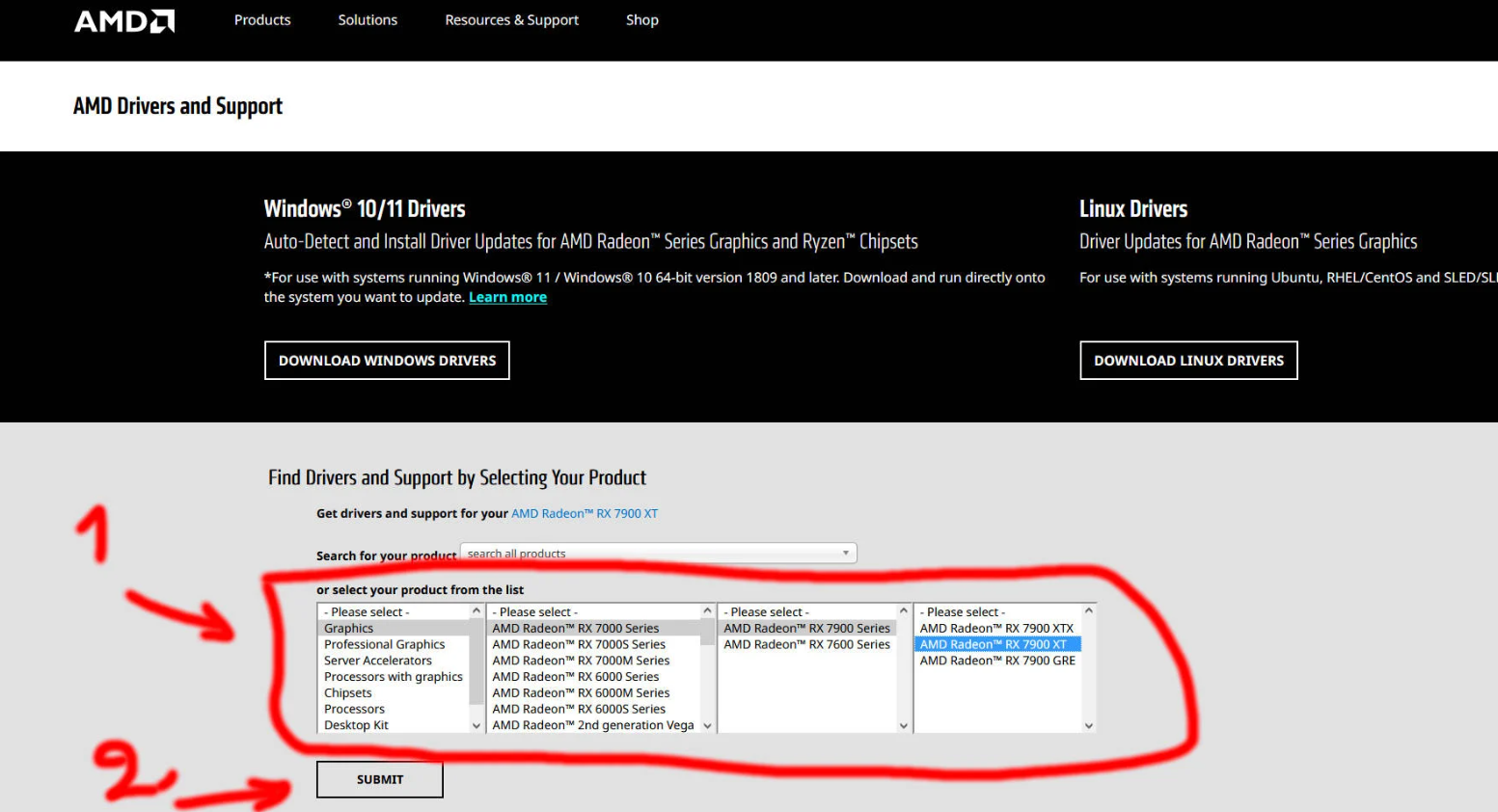This screenshot has height=812, width=1498.
Task: Click the AMD logo
Action: (124, 21)
